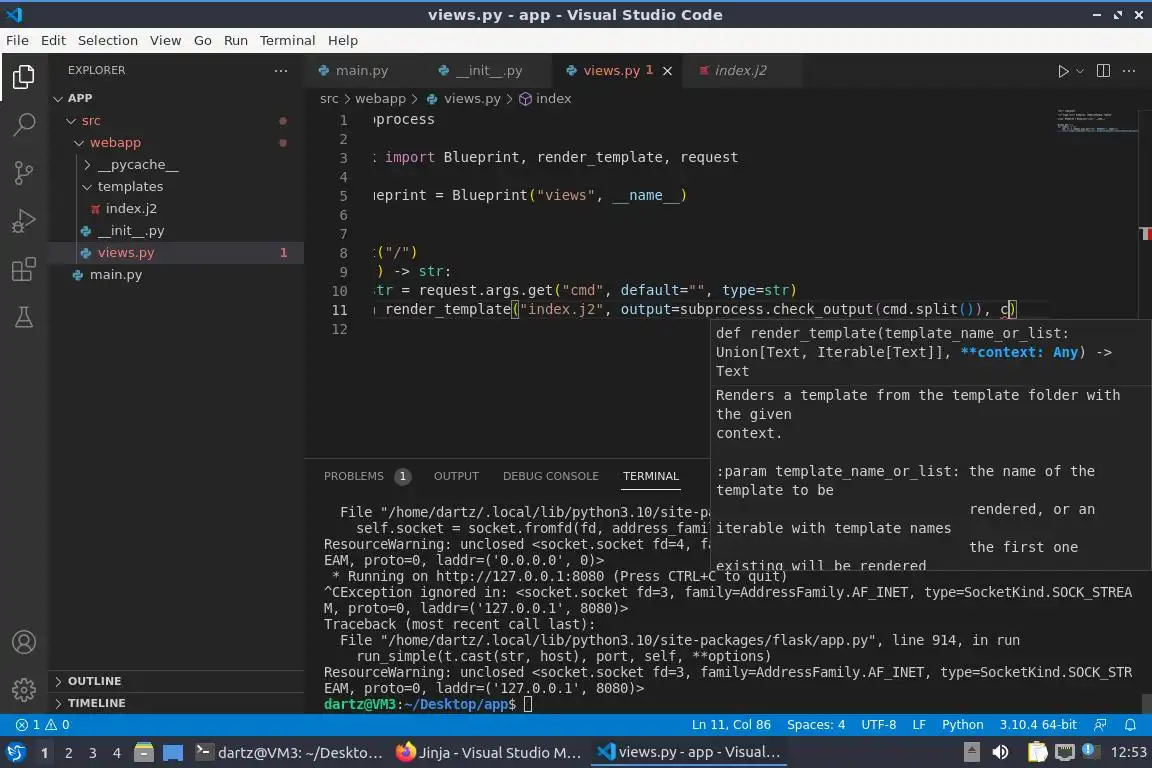Click the index symbol breadcrumb
Image resolution: width=1152 pixels, height=768 pixels.
(545, 98)
